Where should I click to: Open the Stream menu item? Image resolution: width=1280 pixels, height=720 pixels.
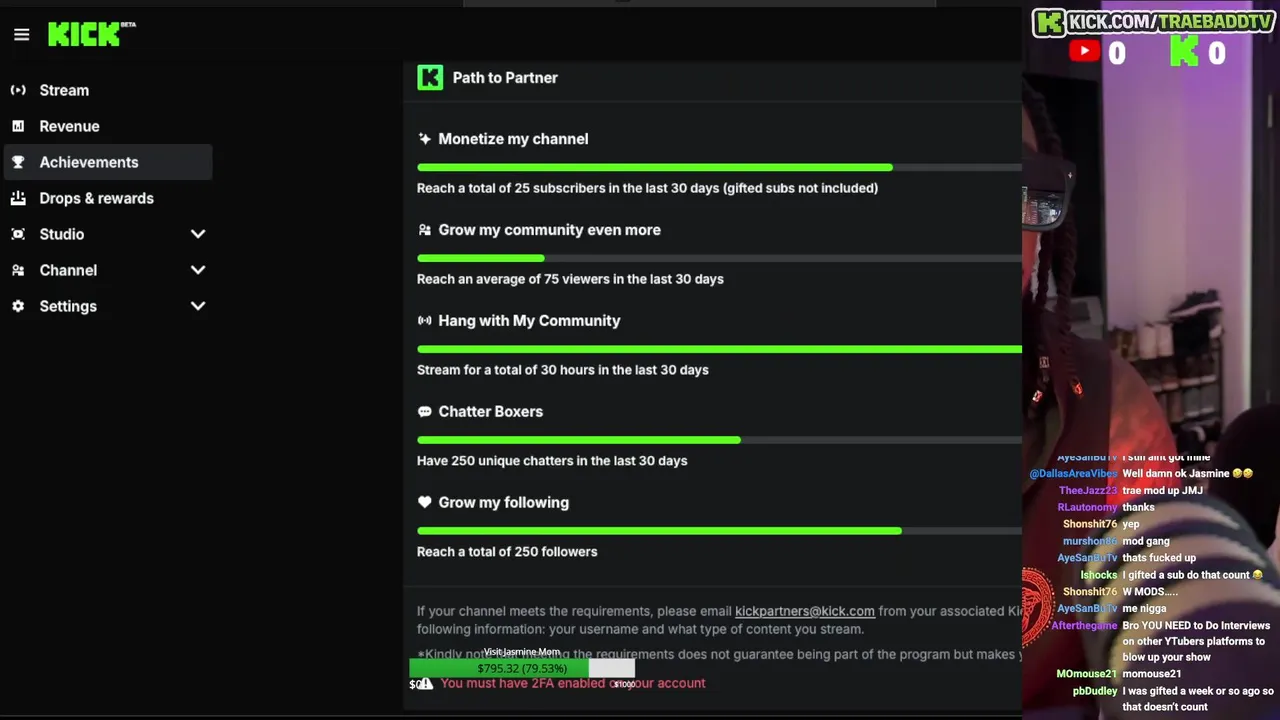(x=64, y=90)
